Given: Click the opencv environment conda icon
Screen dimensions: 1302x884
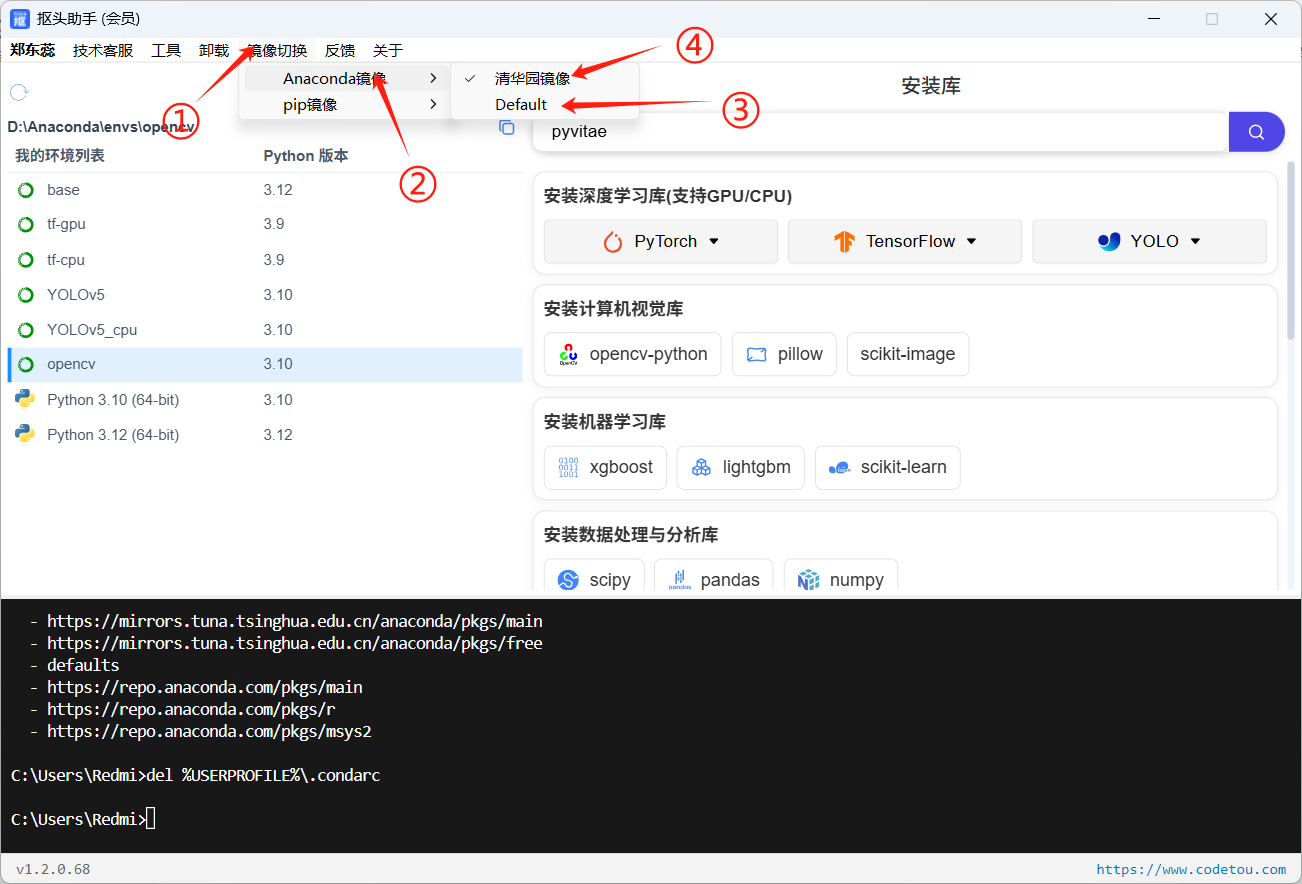Looking at the screenshot, I should pos(26,364).
